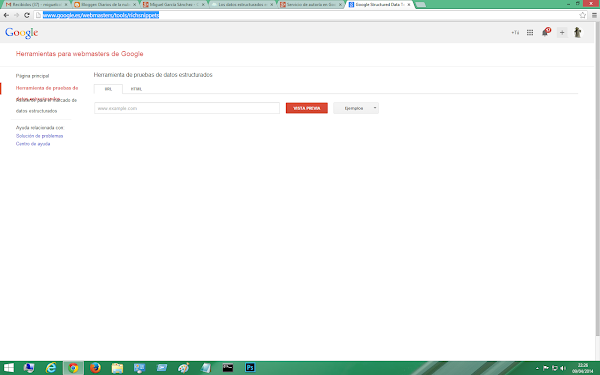
Task: Click the vertical page scrollbar
Action: coord(597,180)
